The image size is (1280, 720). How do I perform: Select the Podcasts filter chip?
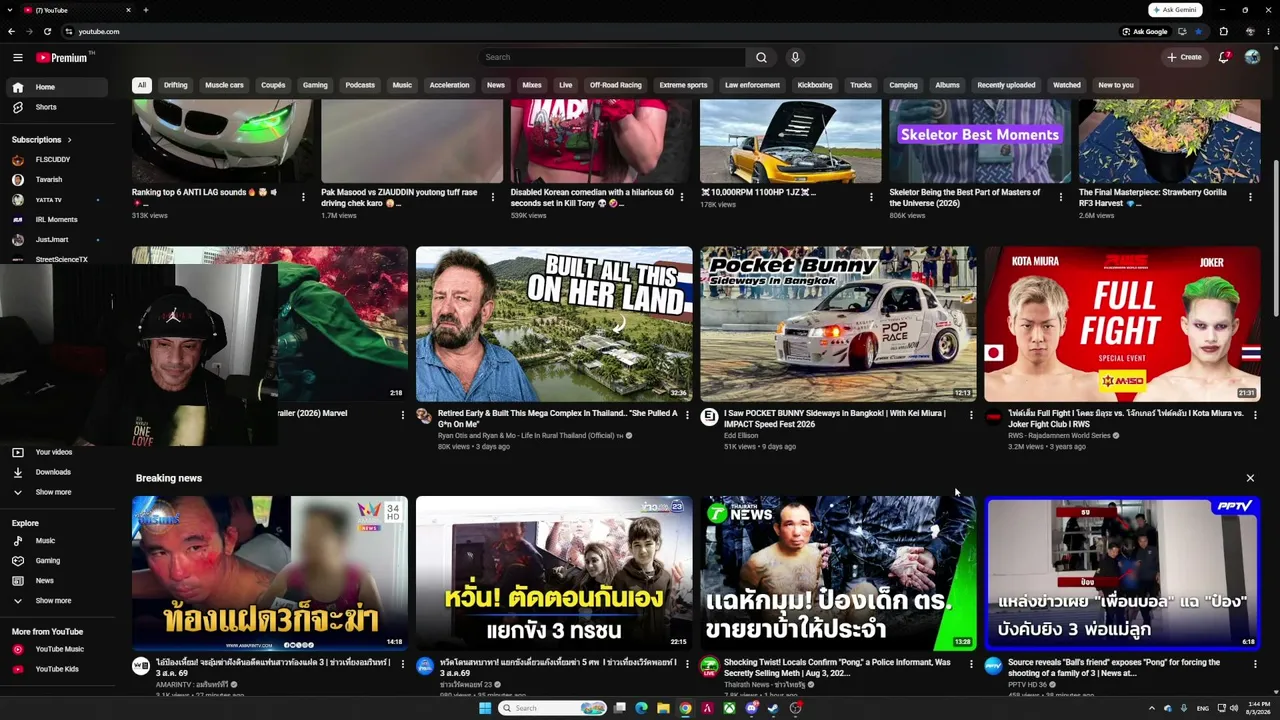pyautogui.click(x=360, y=85)
